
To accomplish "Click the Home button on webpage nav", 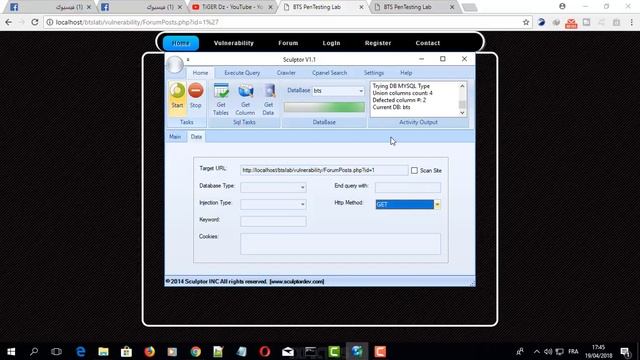I will [181, 43].
